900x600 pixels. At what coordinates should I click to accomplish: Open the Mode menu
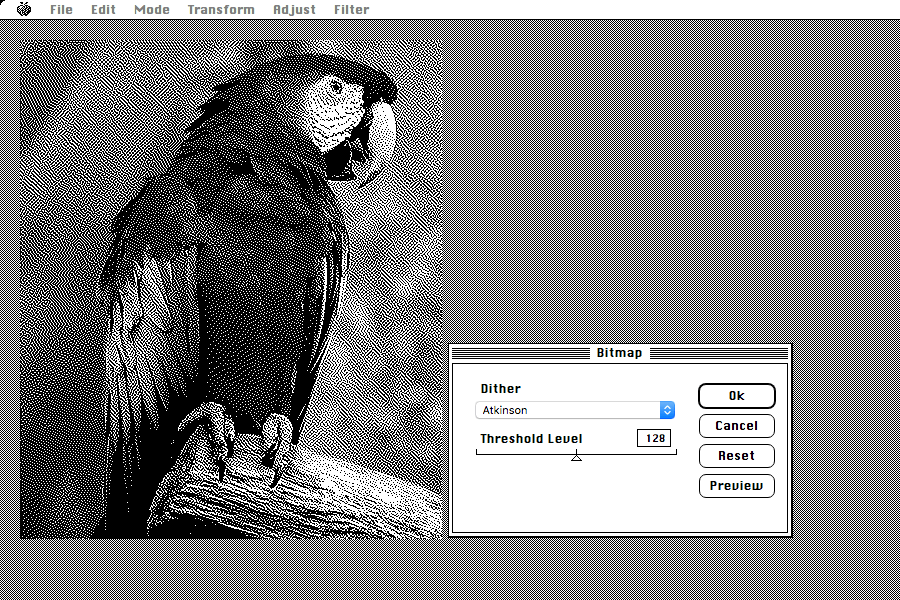(152, 10)
